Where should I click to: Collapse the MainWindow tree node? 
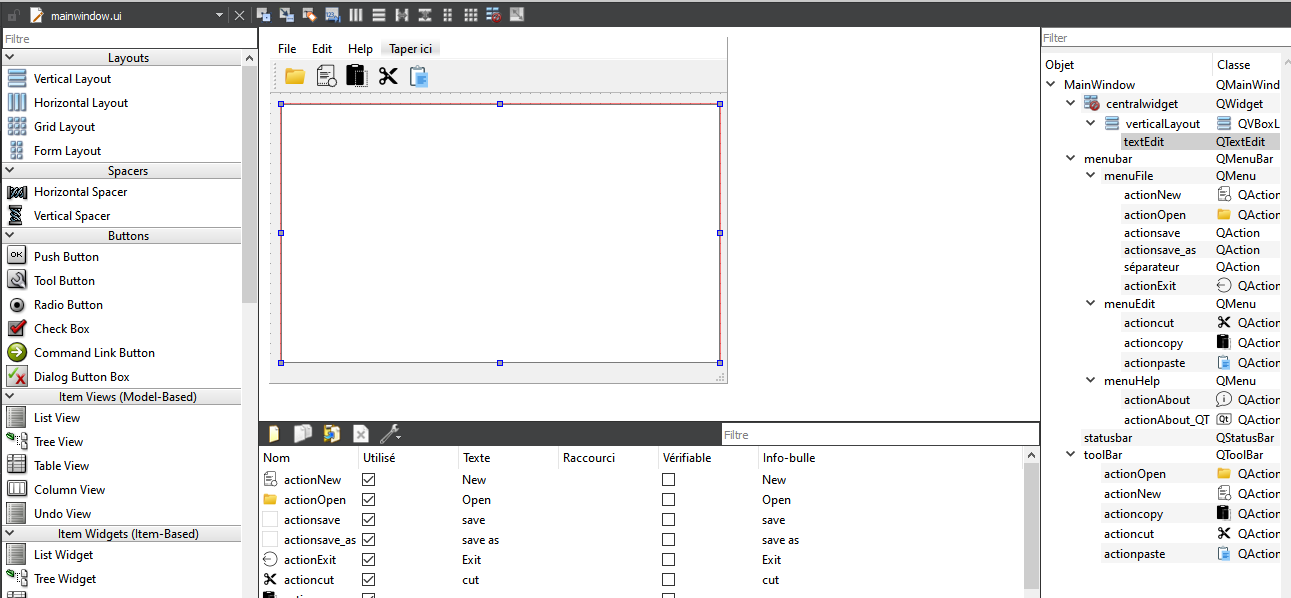(1051, 85)
